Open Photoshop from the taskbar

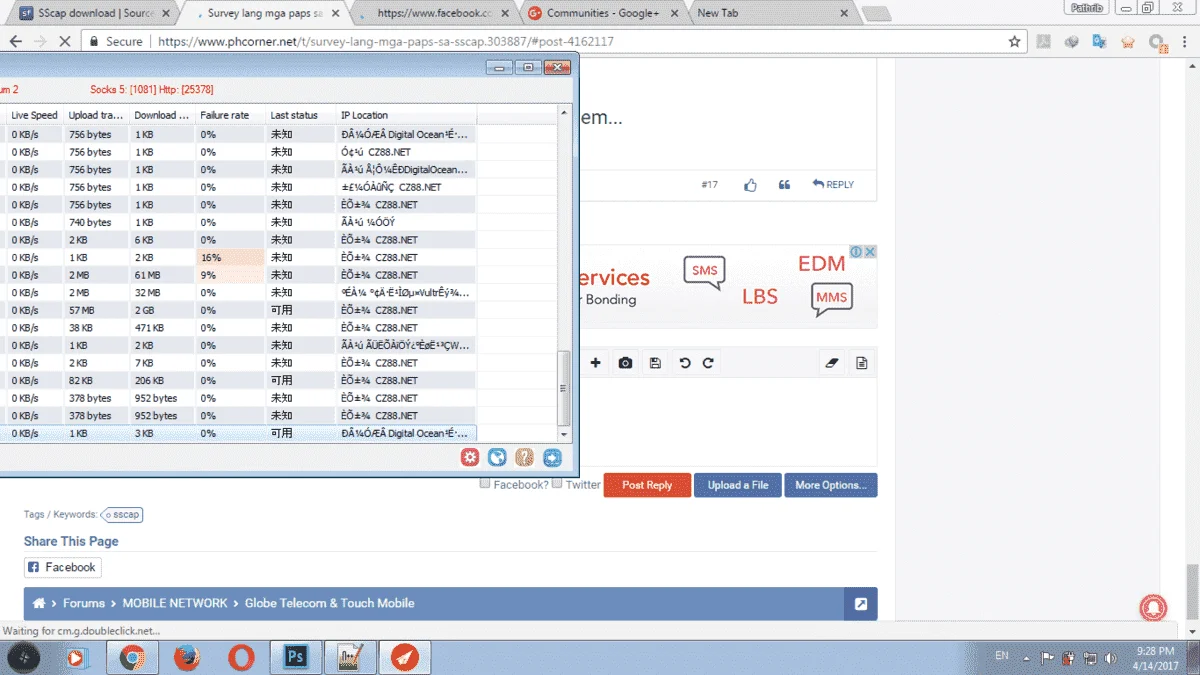pos(295,657)
